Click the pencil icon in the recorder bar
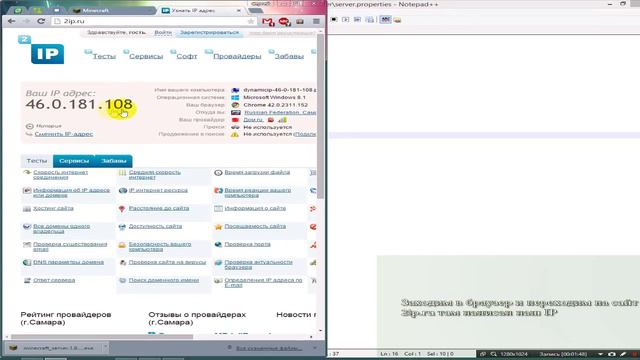640x360 pixels. click(623, 354)
